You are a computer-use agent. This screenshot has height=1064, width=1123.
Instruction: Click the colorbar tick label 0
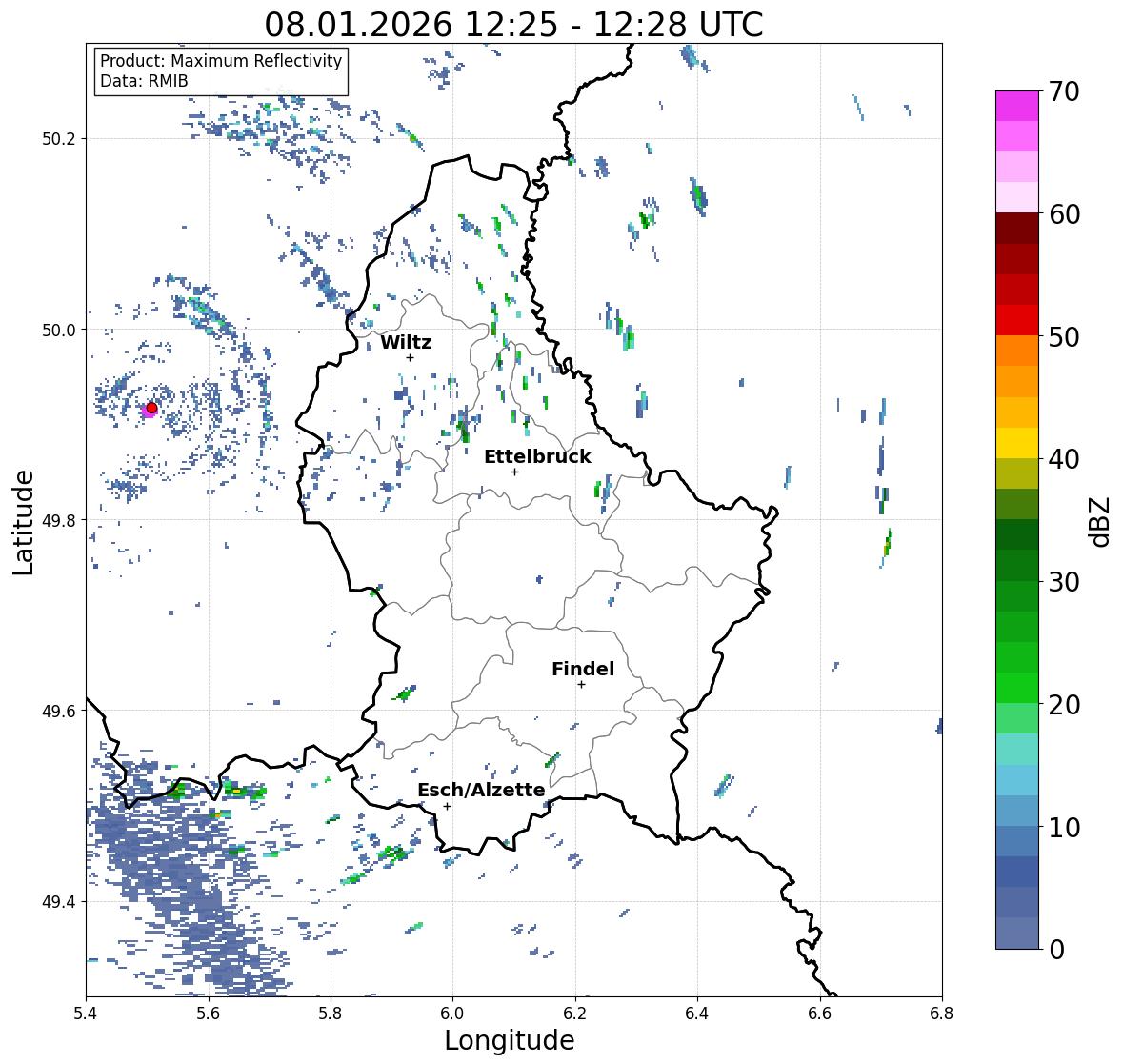pyautogui.click(x=1056, y=950)
